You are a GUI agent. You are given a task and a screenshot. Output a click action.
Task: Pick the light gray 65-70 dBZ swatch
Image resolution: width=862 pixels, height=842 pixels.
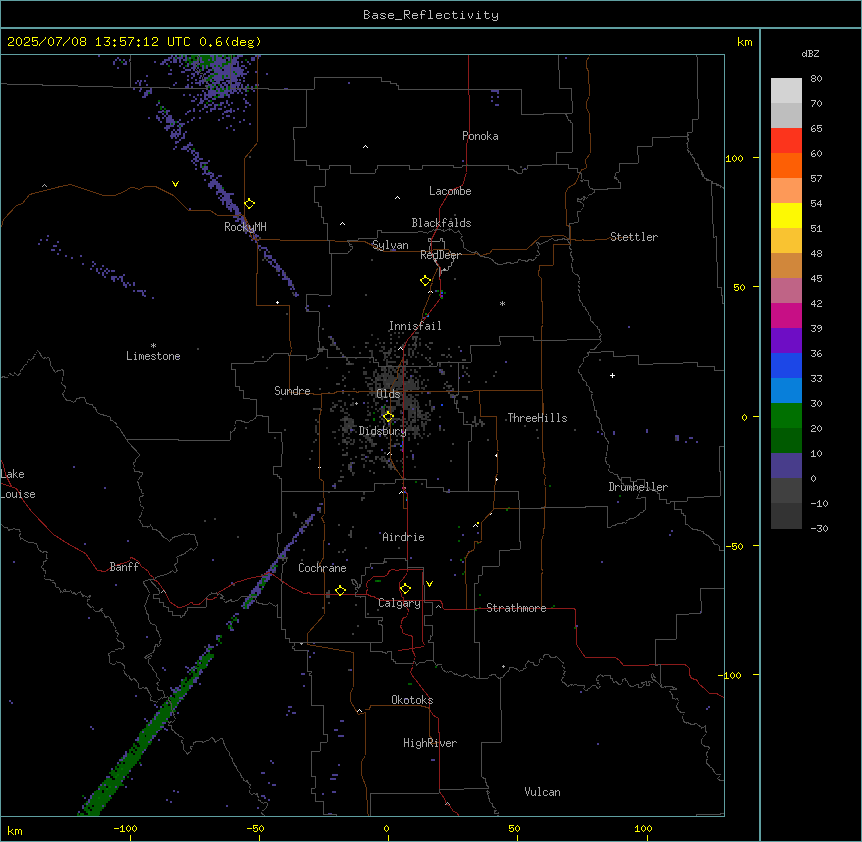[786, 115]
